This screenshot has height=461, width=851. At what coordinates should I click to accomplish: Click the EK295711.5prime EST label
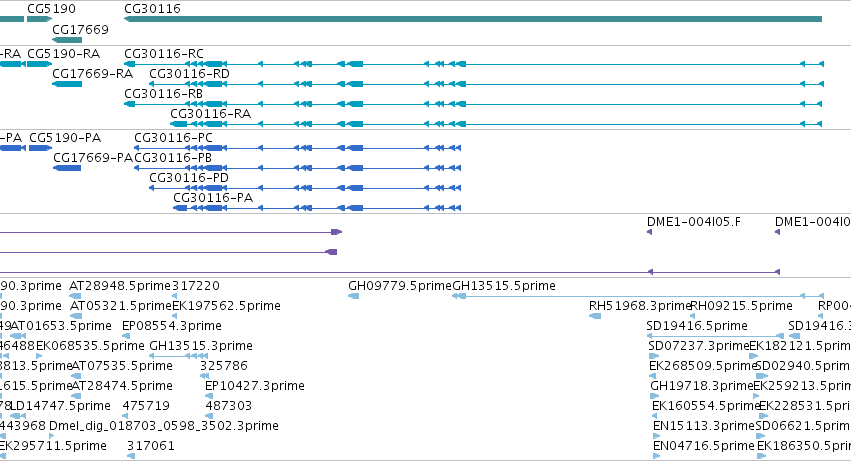[x=53, y=446]
